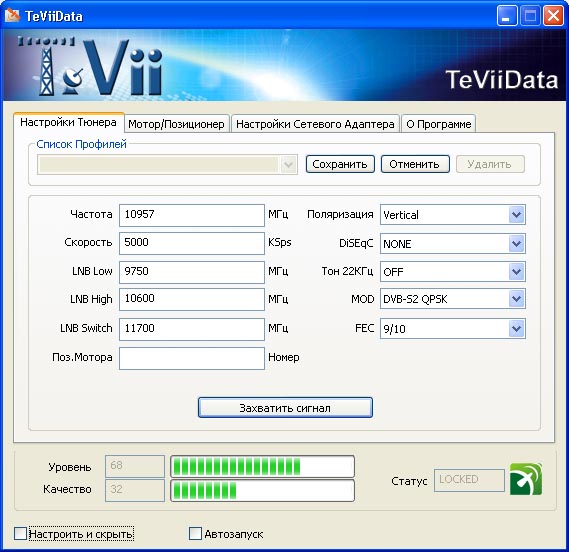
Task: Focus the LNB High field with 10600
Action: (x=192, y=299)
